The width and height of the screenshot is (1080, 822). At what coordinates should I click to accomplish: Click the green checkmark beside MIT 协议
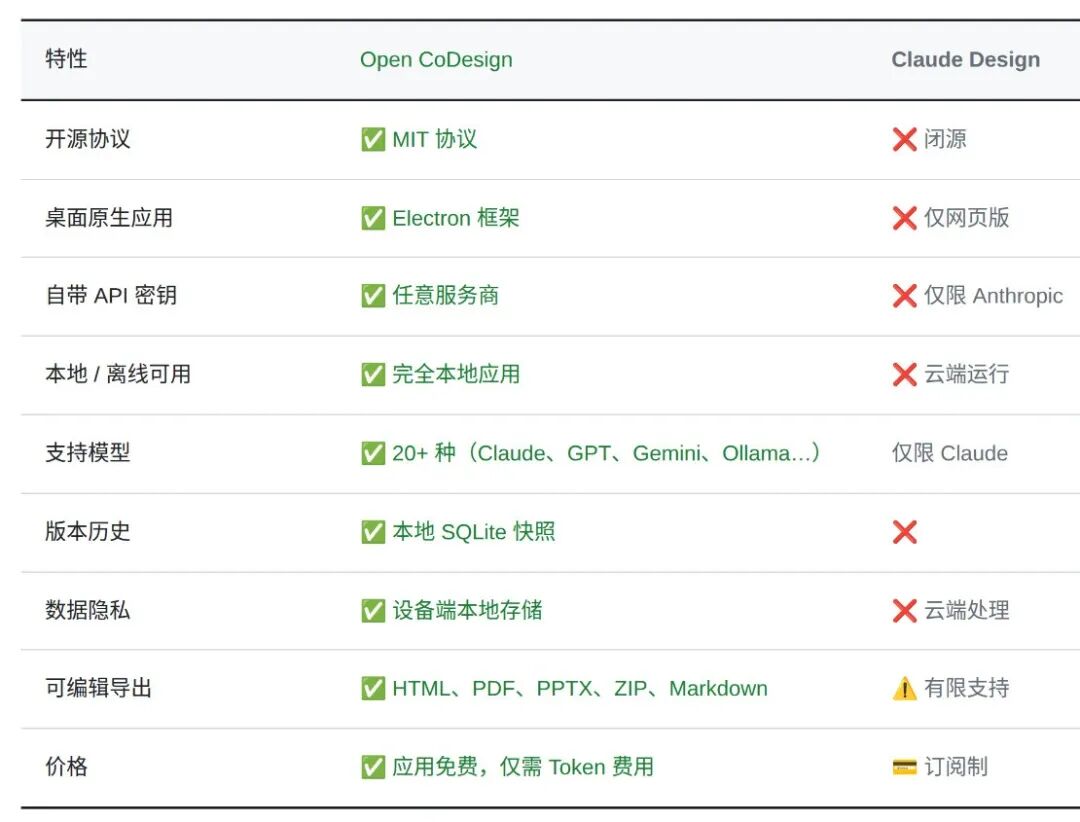pyautogui.click(x=373, y=139)
